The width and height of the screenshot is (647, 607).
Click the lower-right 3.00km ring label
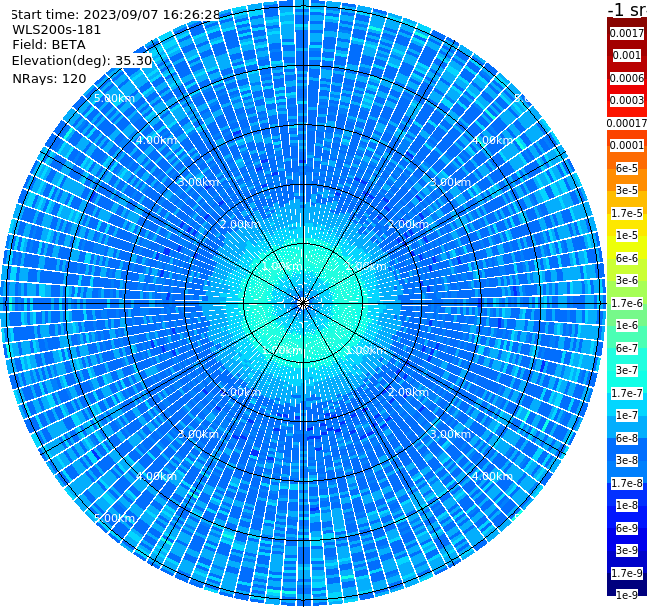450,434
